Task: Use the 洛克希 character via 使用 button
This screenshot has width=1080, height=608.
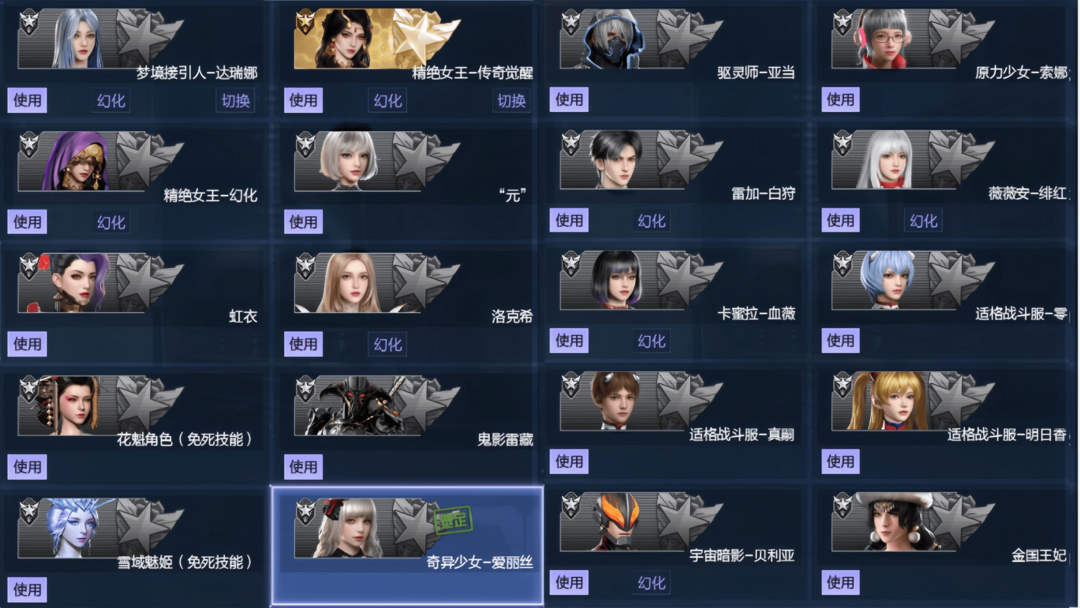Action: click(303, 344)
